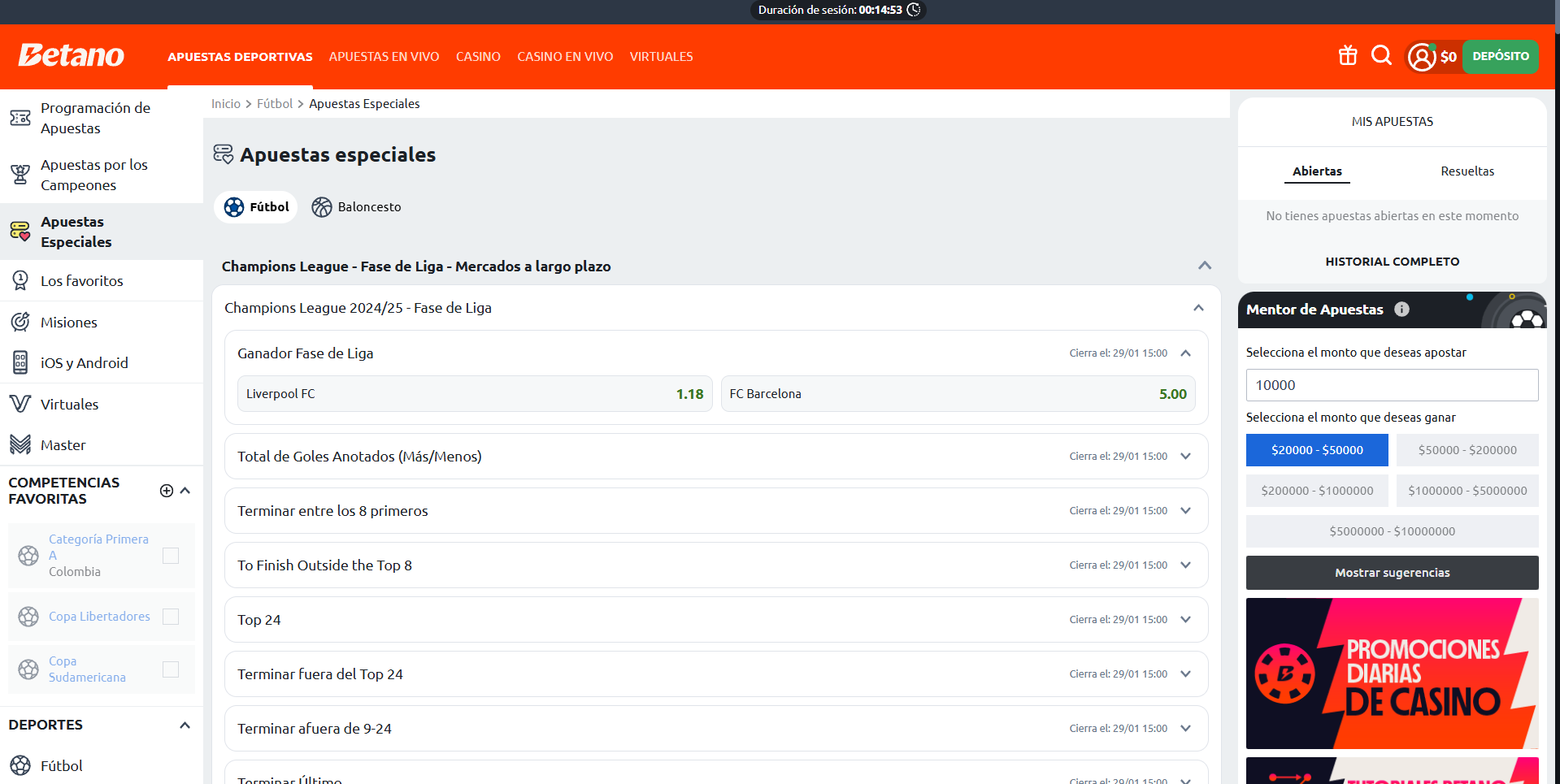The image size is (1560, 784).
Task: Add favorite competition with plus icon
Action: [167, 491]
